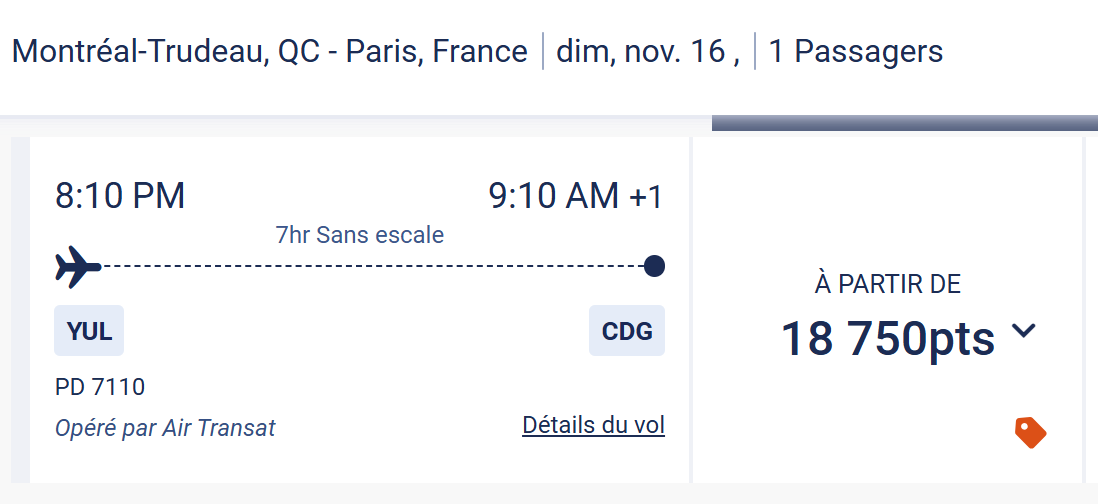Screen dimensions: 1098x504
Task: Click the +1 next-day arrival indicator
Action: coord(645,196)
